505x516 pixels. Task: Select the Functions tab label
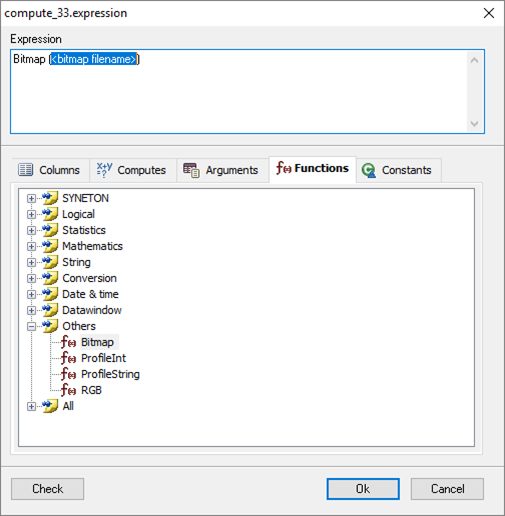click(x=321, y=168)
